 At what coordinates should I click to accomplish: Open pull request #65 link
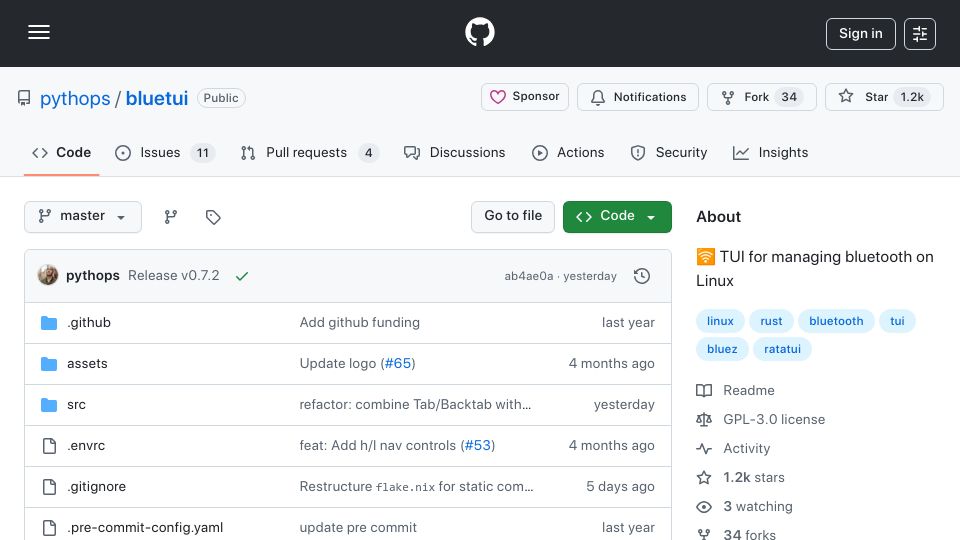[x=398, y=364]
